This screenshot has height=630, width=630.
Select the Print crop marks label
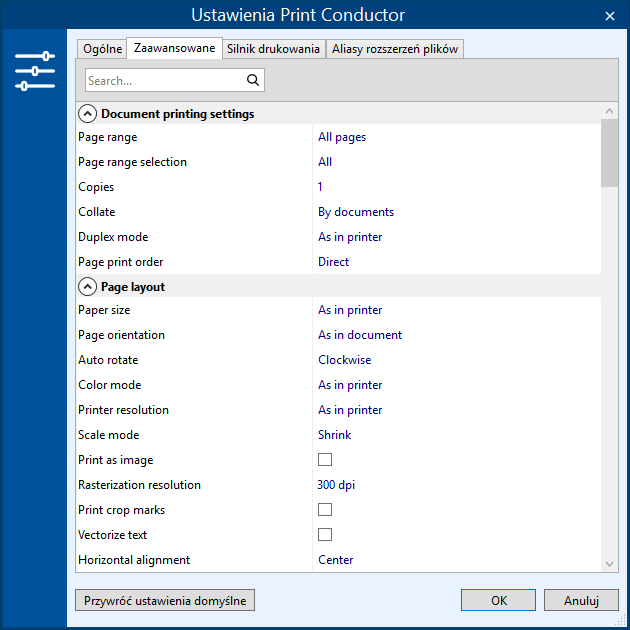121,510
